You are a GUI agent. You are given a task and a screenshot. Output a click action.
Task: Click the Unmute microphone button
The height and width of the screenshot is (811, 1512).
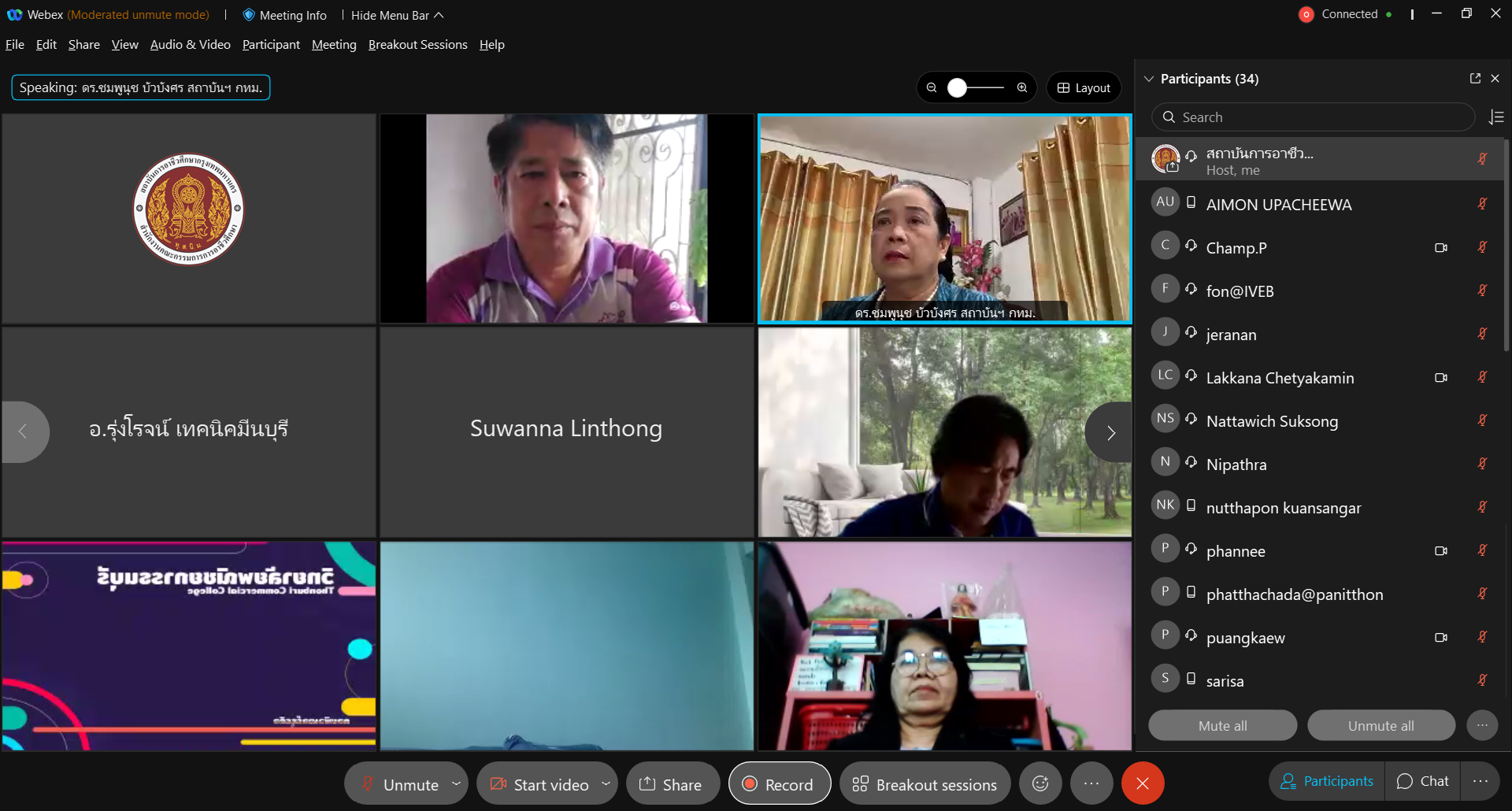coord(398,784)
